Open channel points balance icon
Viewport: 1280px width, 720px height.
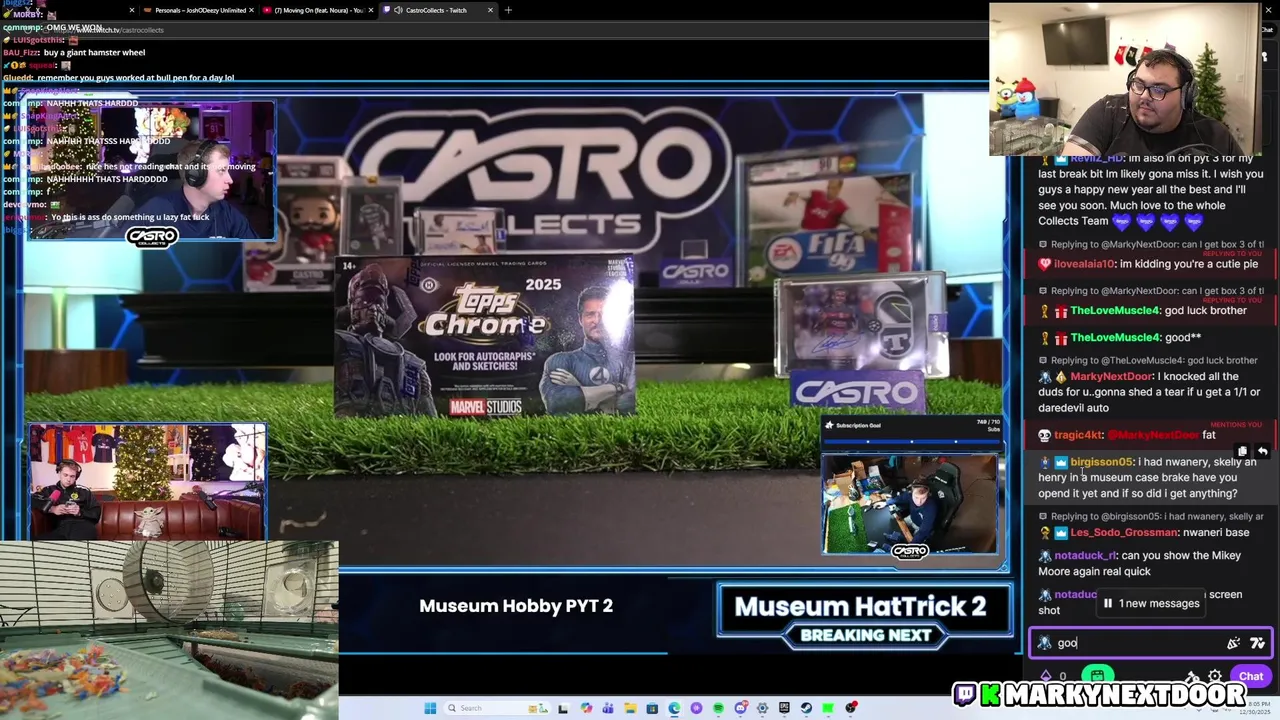[x=1046, y=676]
